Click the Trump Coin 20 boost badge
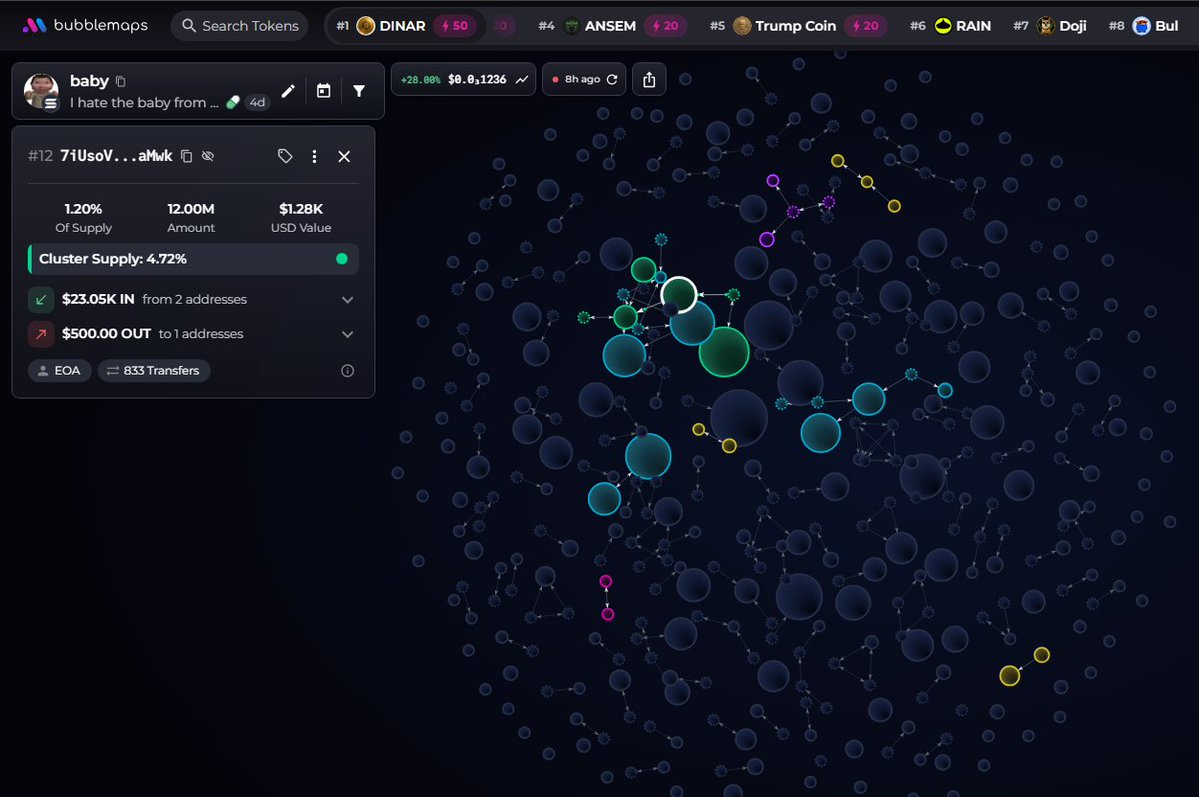 pyautogui.click(x=866, y=26)
